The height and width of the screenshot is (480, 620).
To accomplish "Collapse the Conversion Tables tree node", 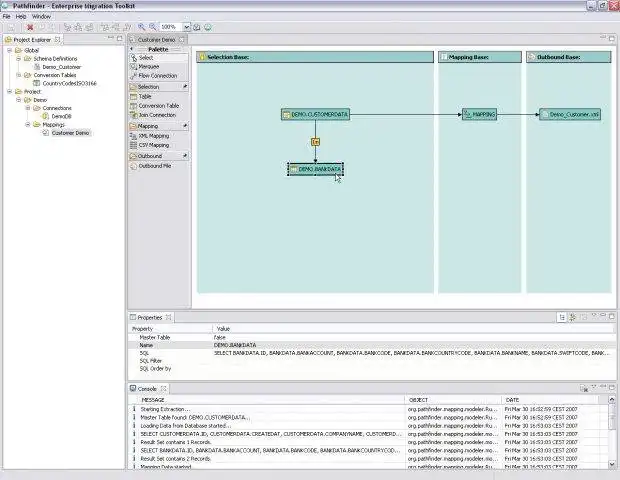I will (18, 75).
